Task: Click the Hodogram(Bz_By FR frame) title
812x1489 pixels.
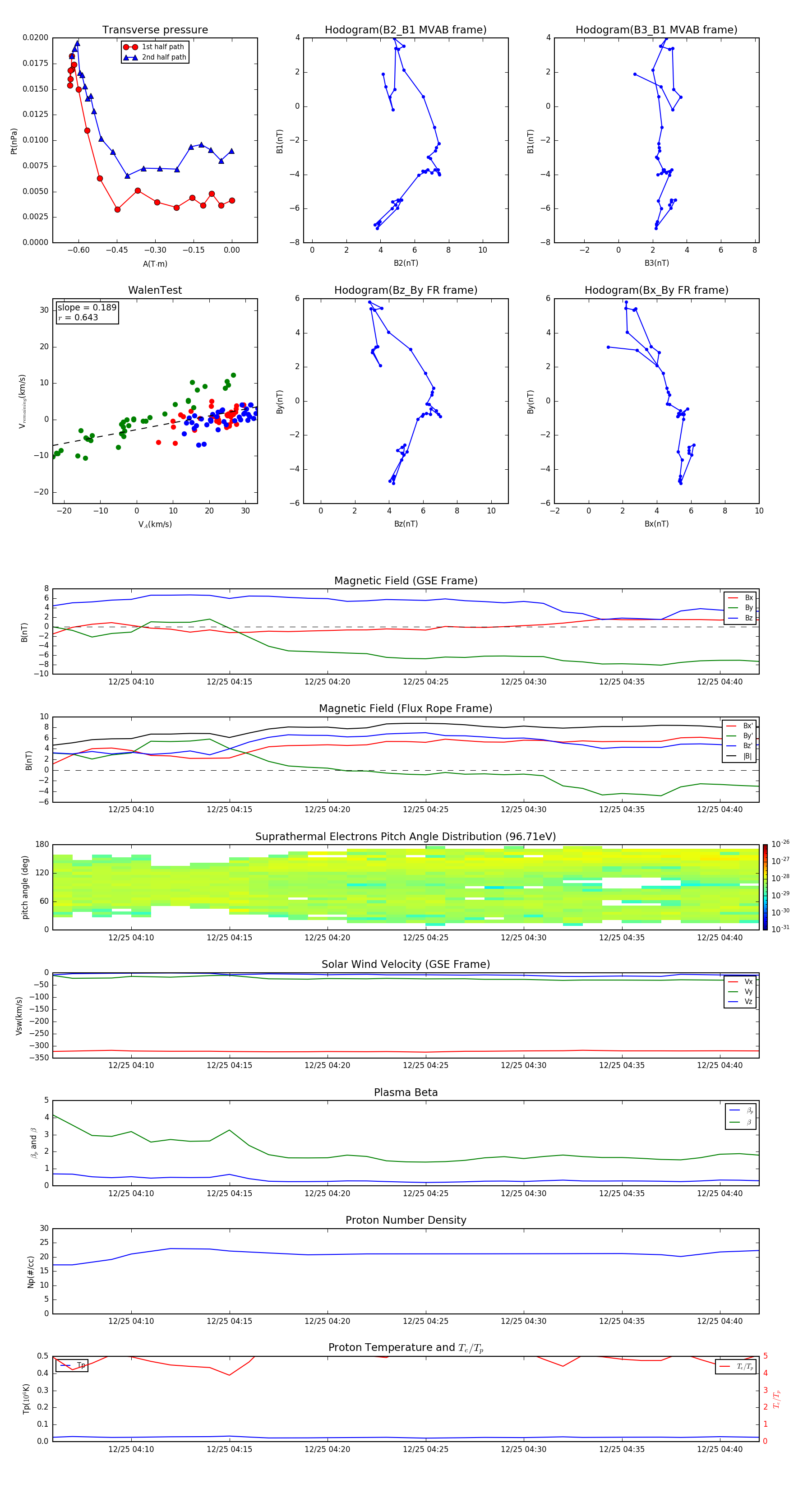Action: click(406, 290)
